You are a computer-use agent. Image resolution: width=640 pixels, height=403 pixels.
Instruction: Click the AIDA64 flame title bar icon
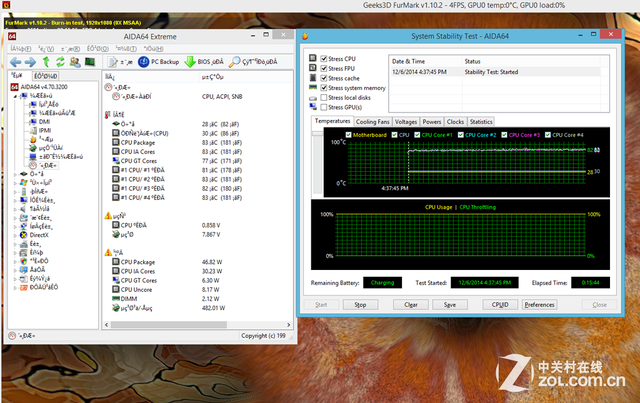coord(305,36)
